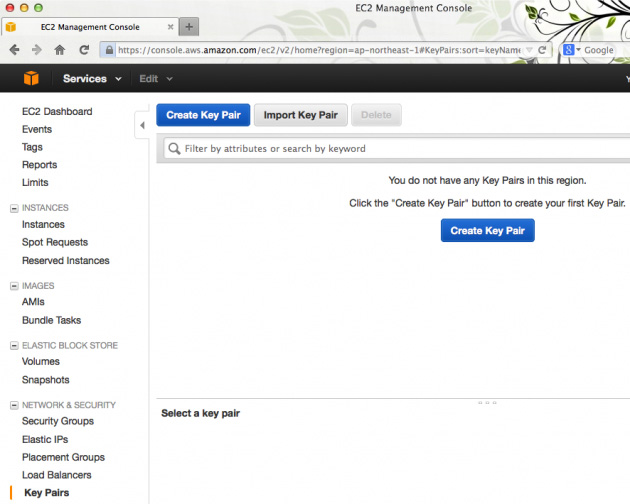Select Key Pairs in sidebar
Image resolution: width=630 pixels, height=504 pixels.
click(47, 493)
